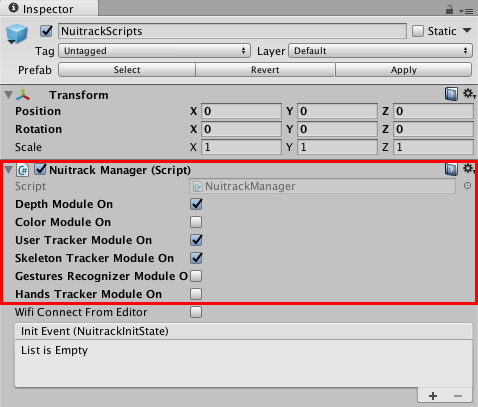Click the C# script icon of Nuitrack Manager
The image size is (478, 407).
[23, 170]
